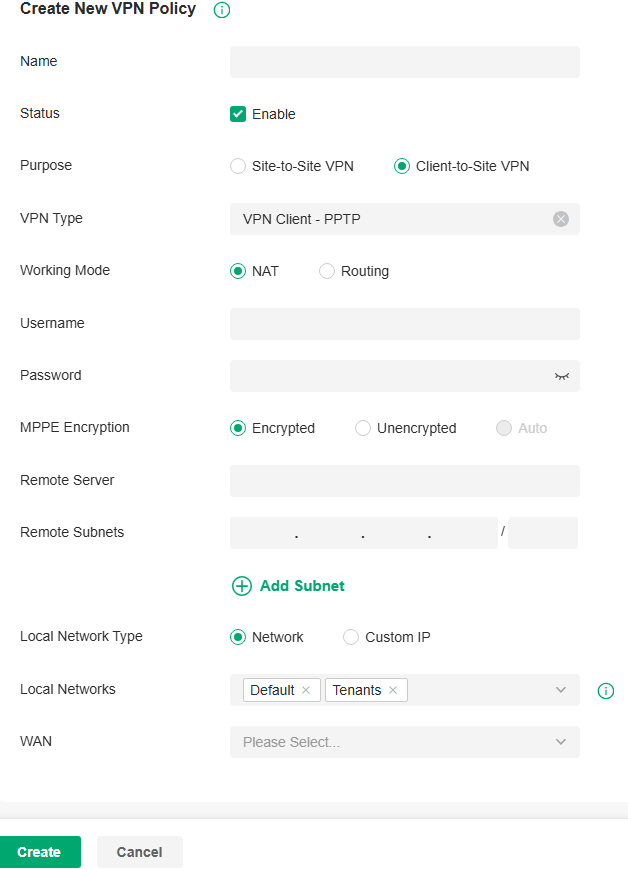Choose Routing as the Working Mode

tap(326, 270)
